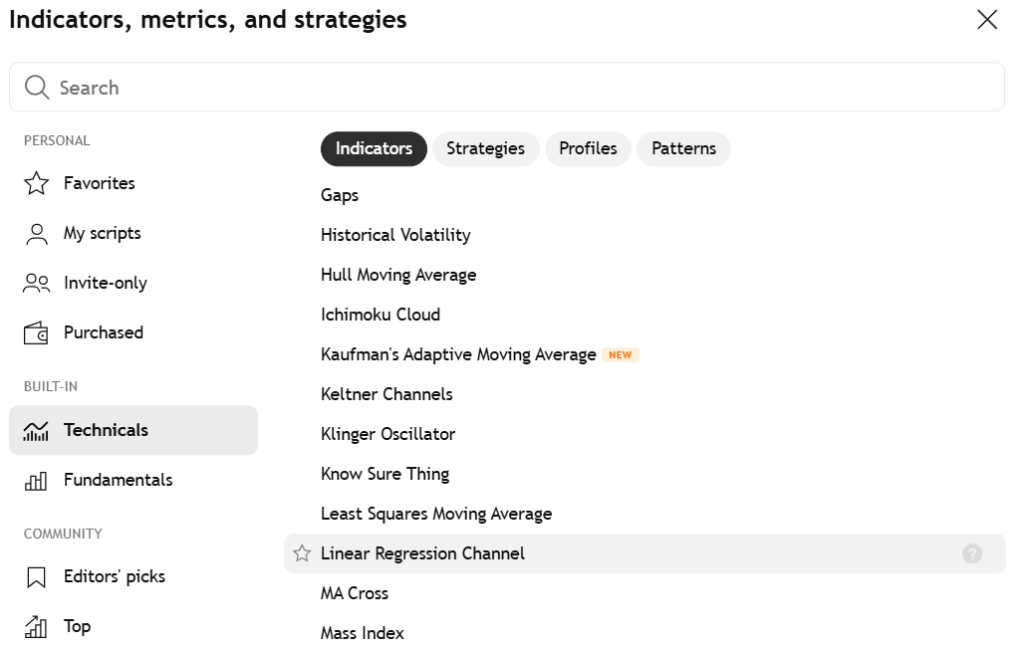Viewport: 1024px width, 652px height.
Task: Click the Technicals chart icon
Action: pos(37,430)
